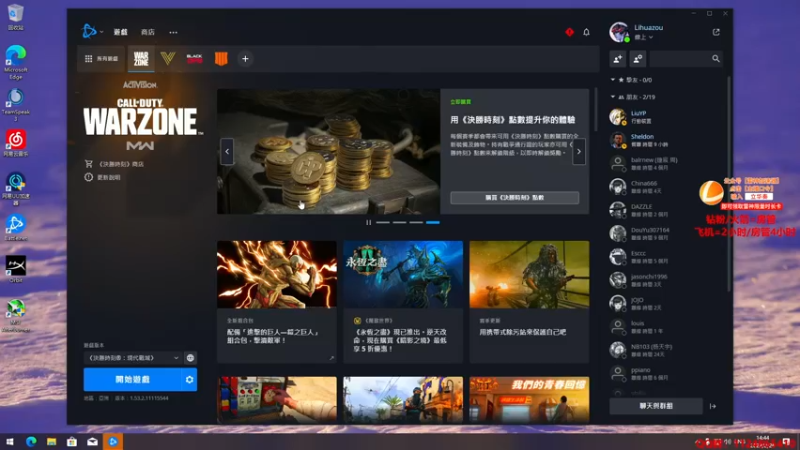Image resolution: width=800 pixels, height=450 pixels.
Task: Click the add friend icon
Action: 617,59
